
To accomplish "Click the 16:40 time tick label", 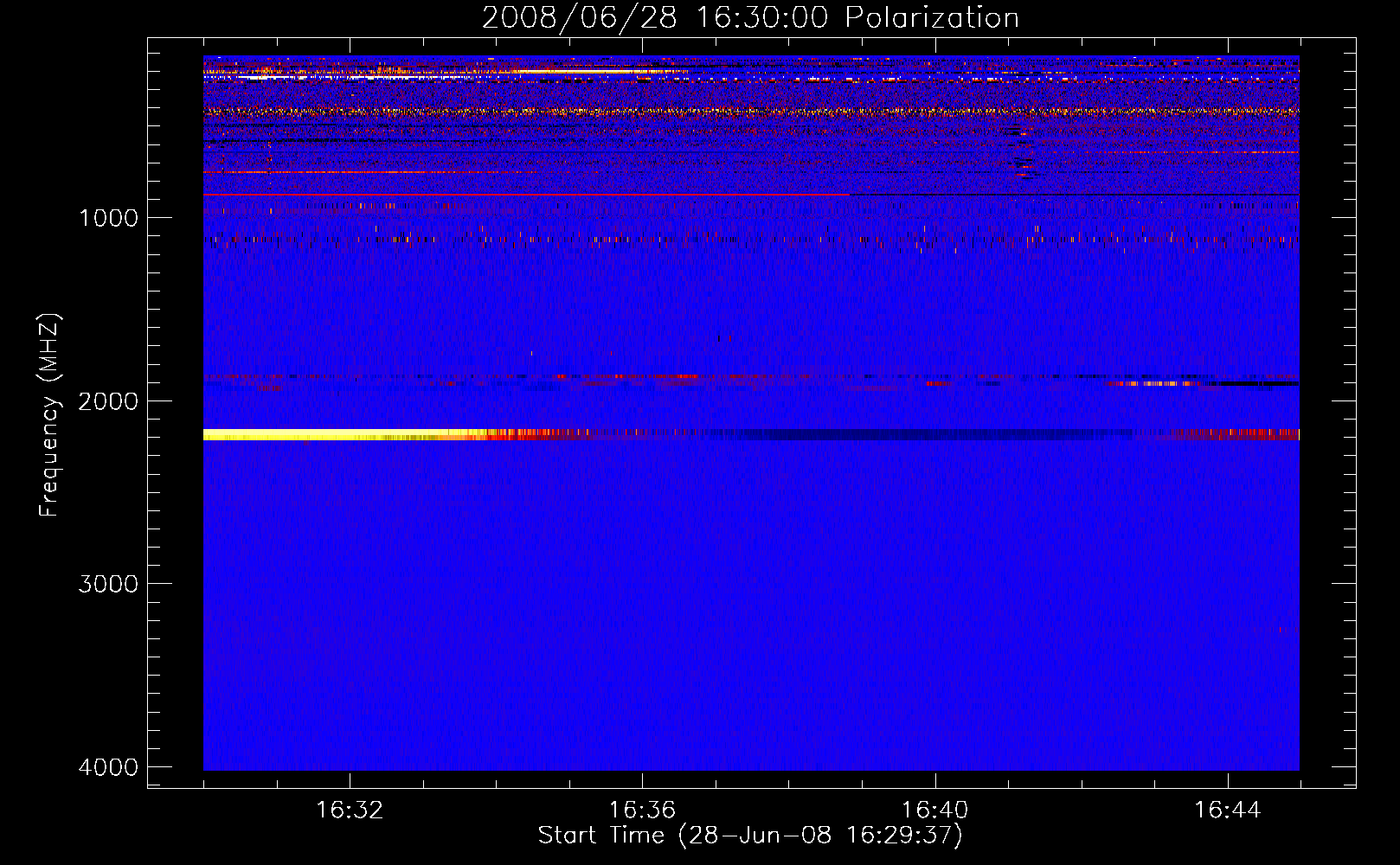I will click(x=934, y=811).
